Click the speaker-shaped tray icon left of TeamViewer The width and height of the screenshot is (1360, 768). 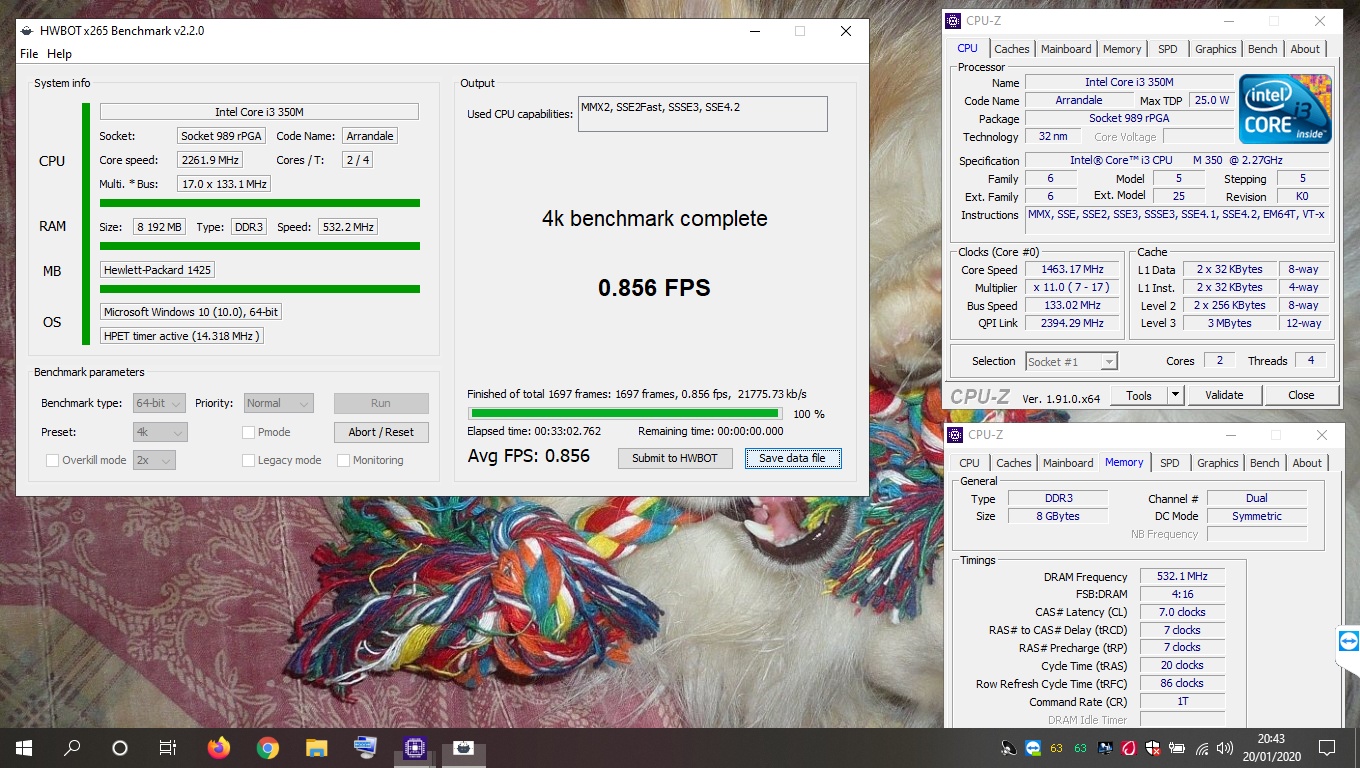(x=1008, y=748)
